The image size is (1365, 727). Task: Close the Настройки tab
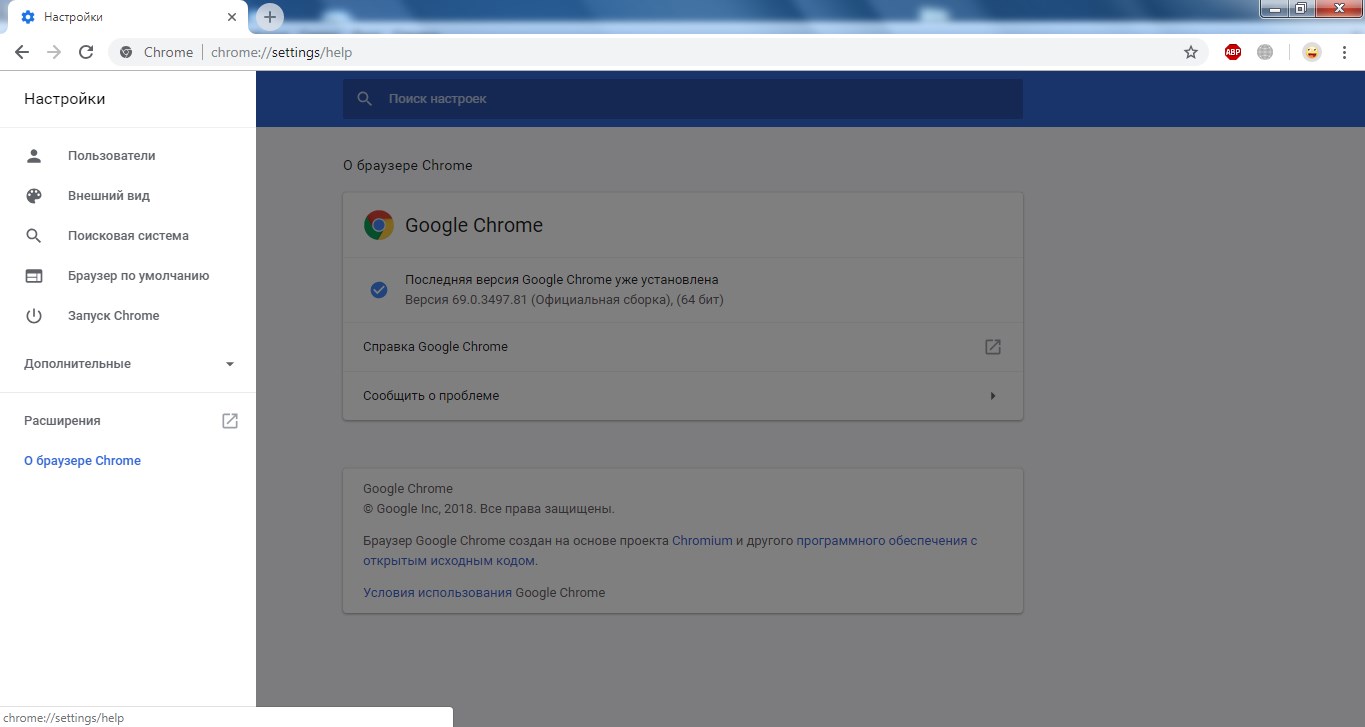232,17
